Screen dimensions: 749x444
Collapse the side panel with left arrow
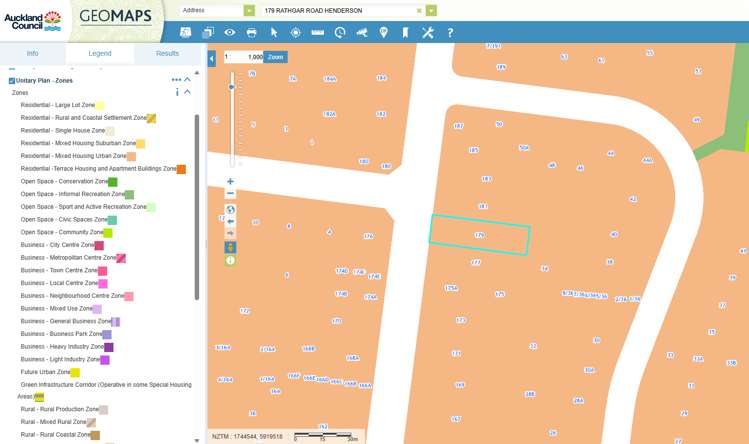point(212,59)
